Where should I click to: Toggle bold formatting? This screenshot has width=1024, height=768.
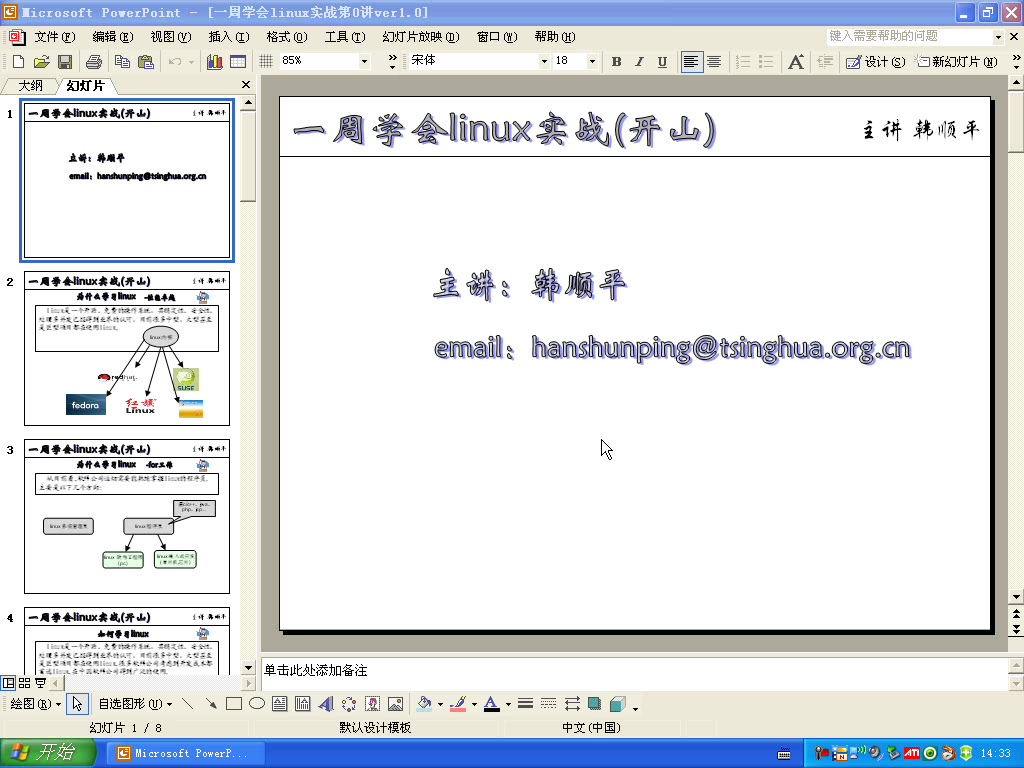click(616, 61)
